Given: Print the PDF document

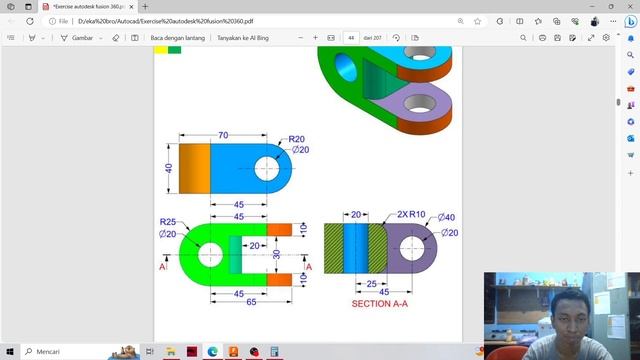Looking at the screenshot, I should (542, 38).
